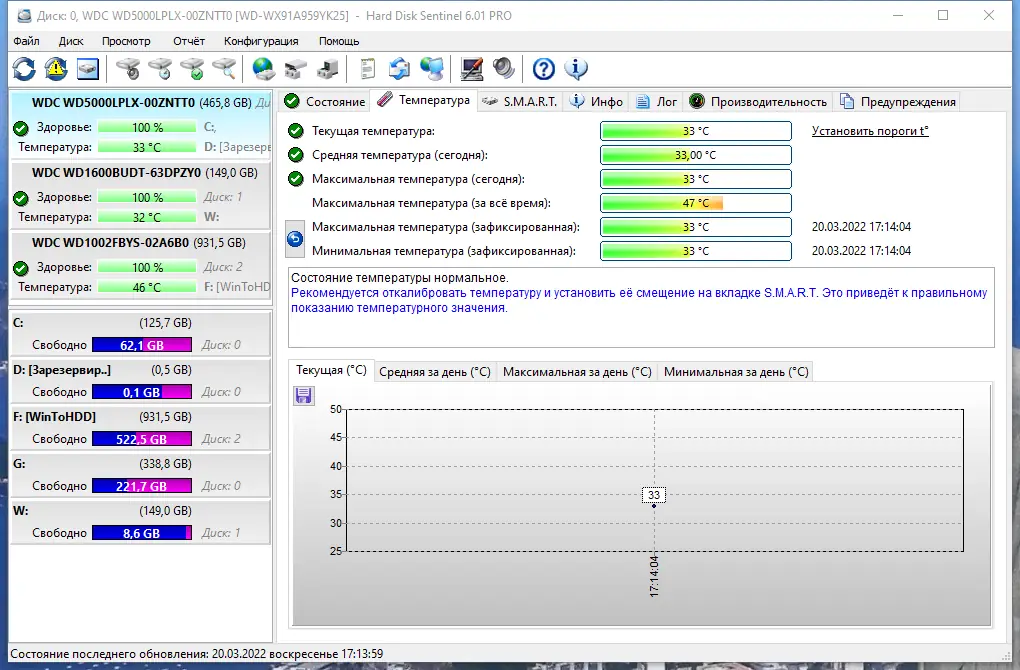
Task: Open the Максимальная за день chart tab
Action: [x=577, y=371]
